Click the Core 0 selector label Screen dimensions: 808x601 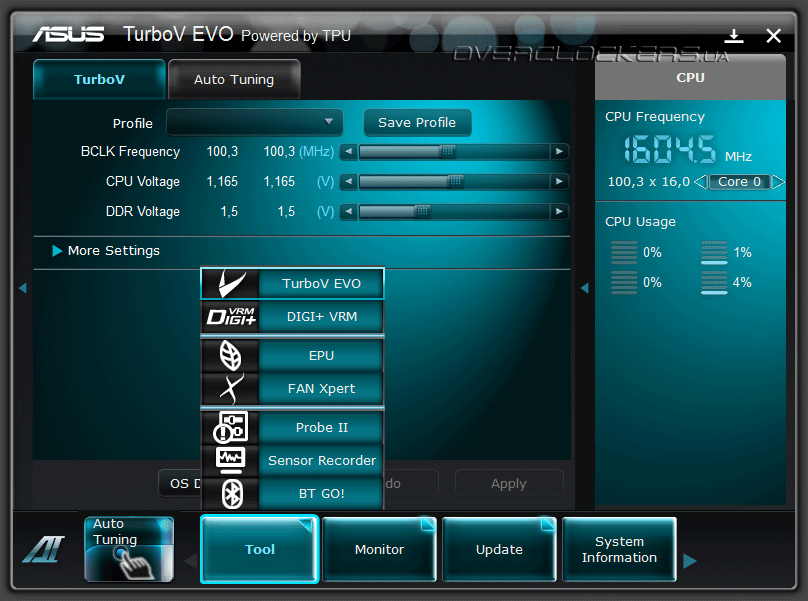pos(739,182)
